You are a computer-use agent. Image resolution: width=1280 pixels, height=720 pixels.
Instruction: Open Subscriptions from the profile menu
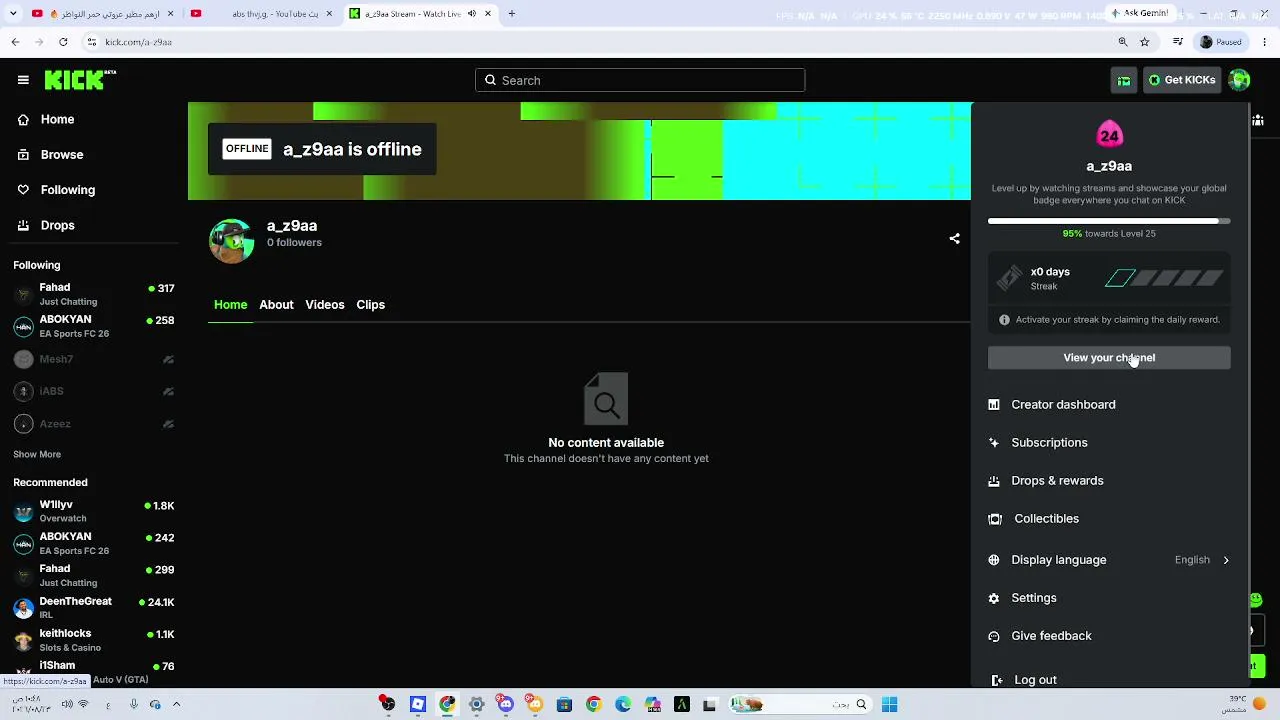click(1049, 443)
